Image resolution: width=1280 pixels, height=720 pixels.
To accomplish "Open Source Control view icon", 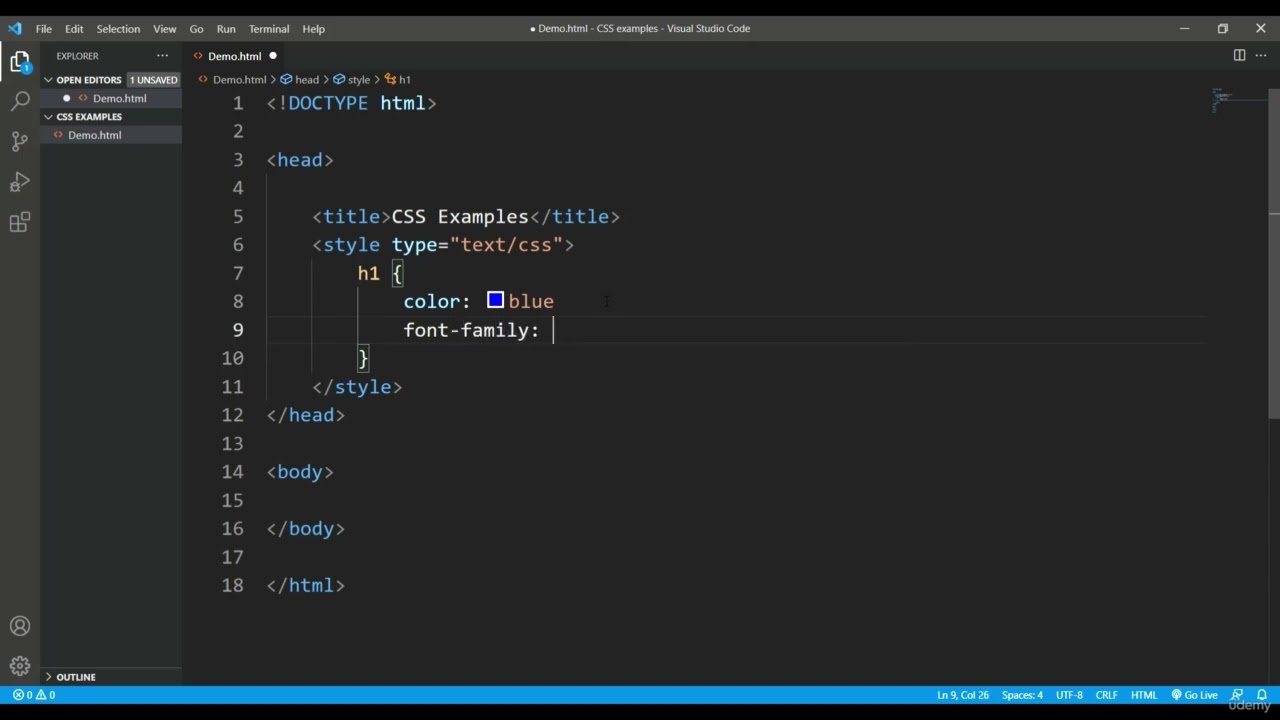I will point(20,141).
